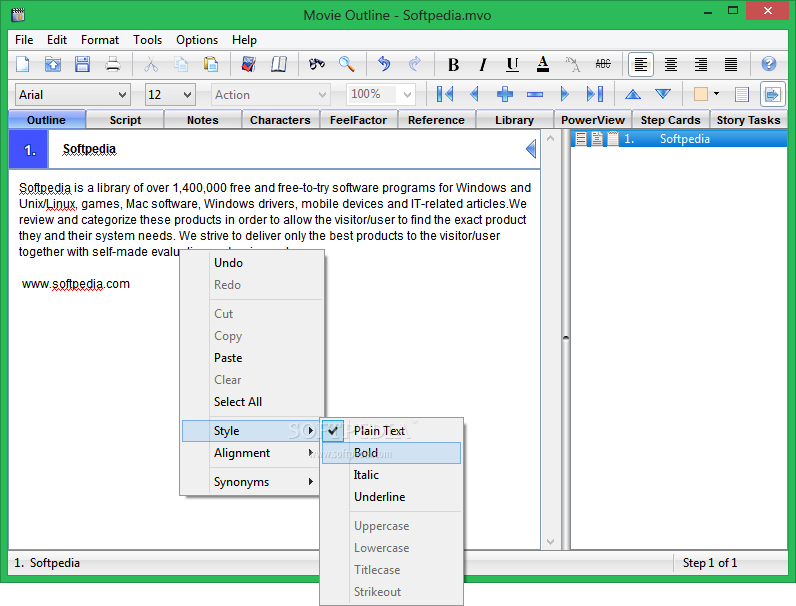Open the Format menu
The height and width of the screenshot is (606, 796).
(x=100, y=40)
